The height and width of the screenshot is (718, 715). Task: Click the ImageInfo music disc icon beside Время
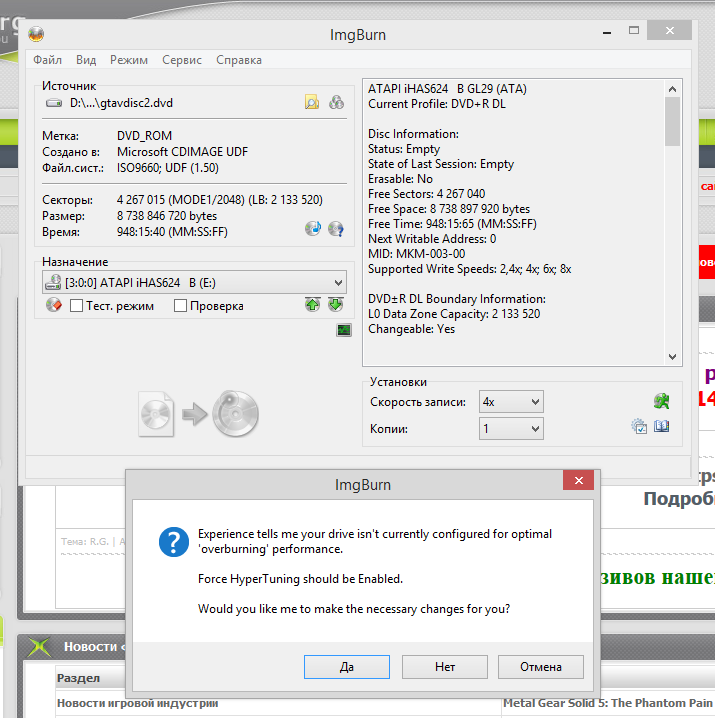[313, 228]
